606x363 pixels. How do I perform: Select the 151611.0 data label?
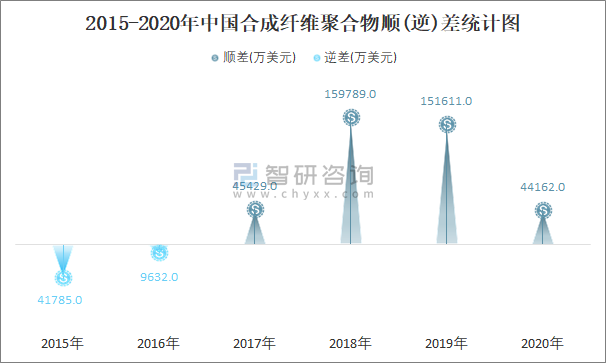[446, 101]
